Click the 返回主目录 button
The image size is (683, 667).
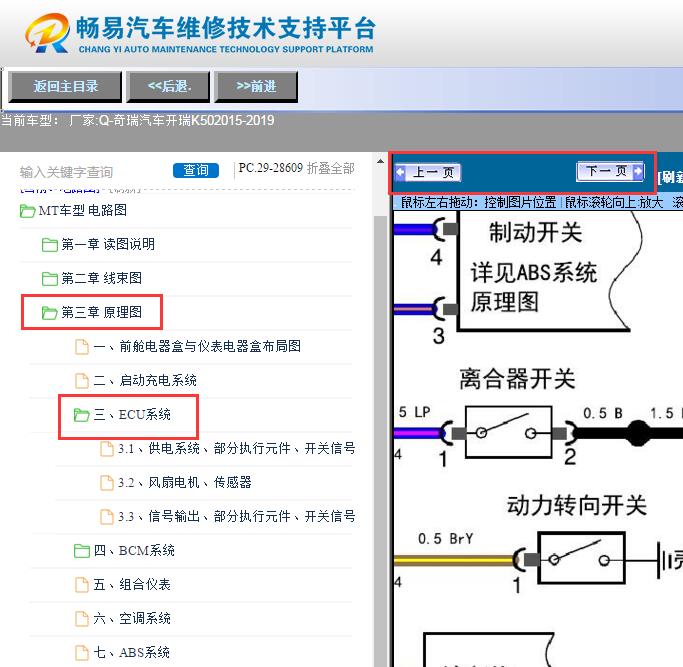[65, 86]
